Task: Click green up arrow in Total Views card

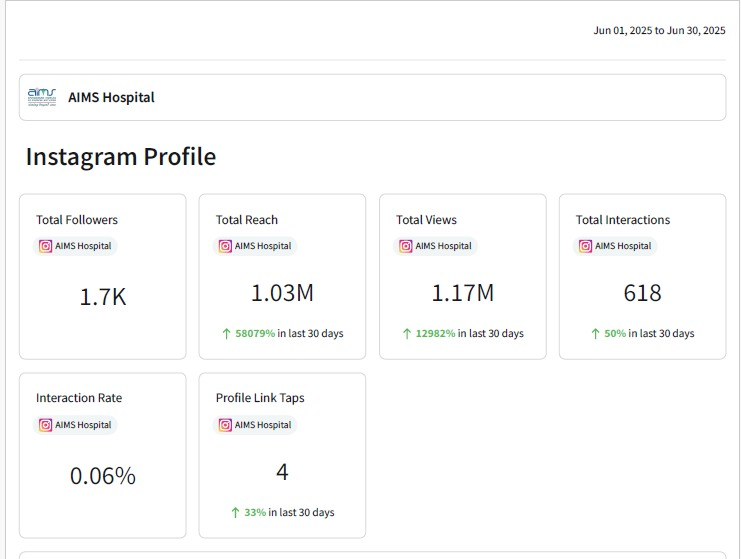Action: tap(407, 334)
